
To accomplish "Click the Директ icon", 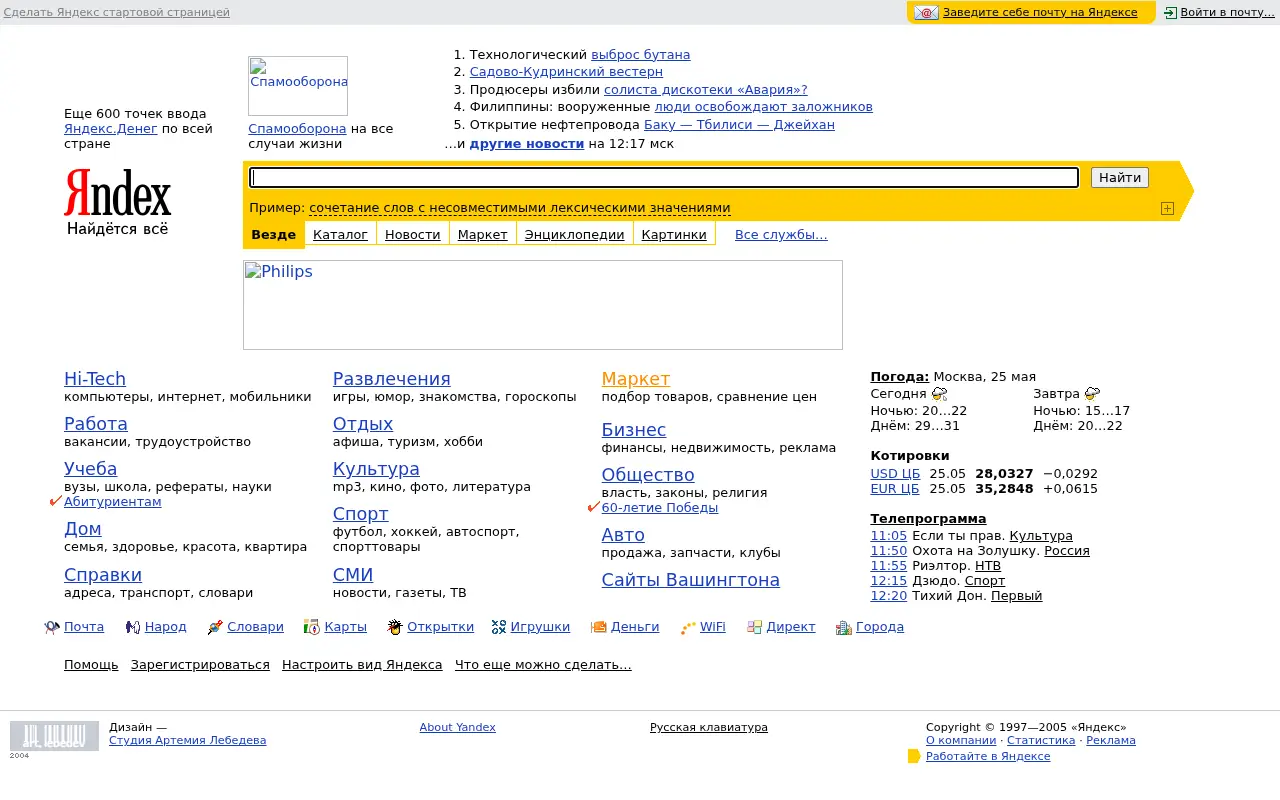I will (755, 628).
